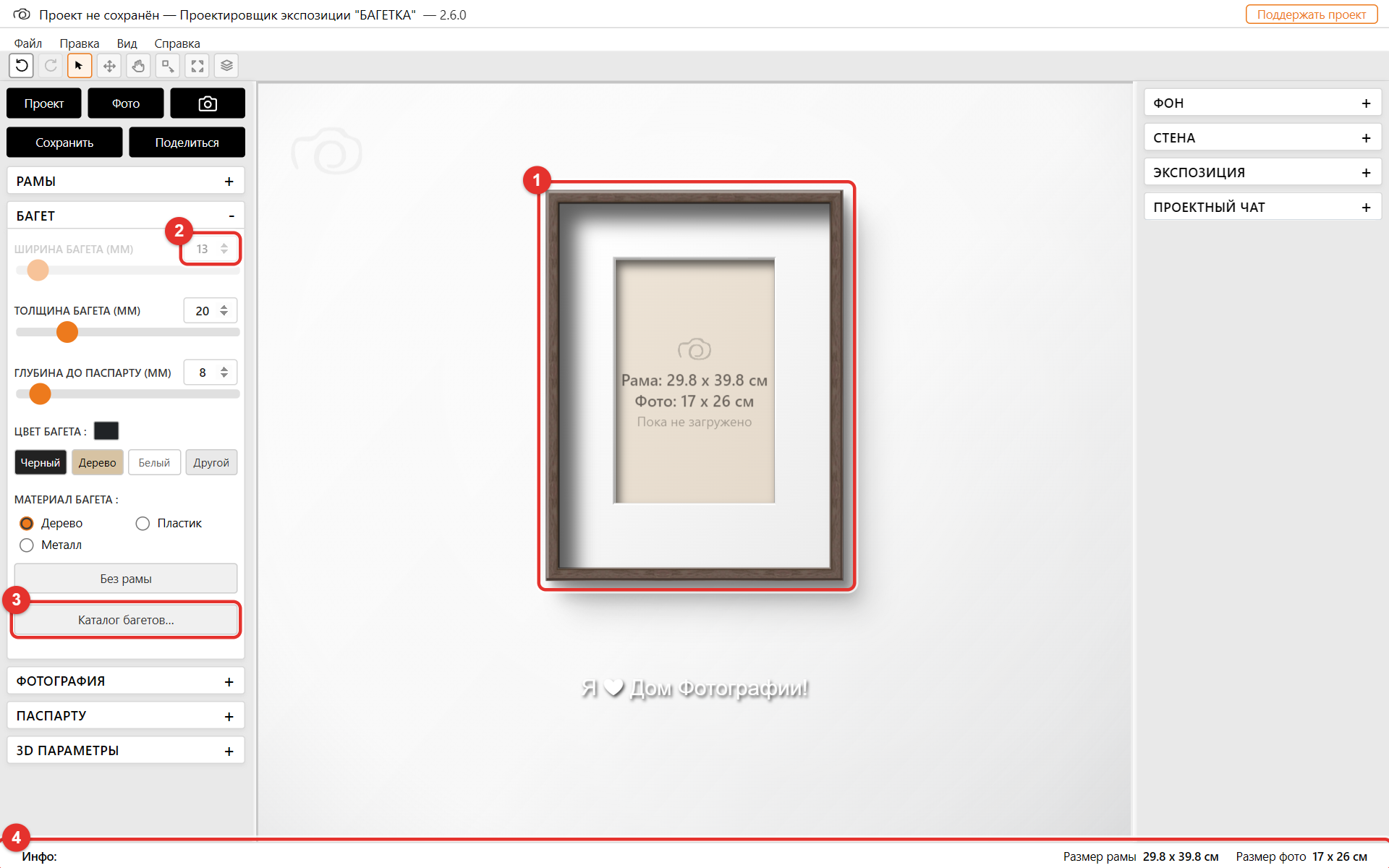Screen dimensions: 1389x868
Task: Open the Каталог багетов dialog
Action: click(126, 620)
